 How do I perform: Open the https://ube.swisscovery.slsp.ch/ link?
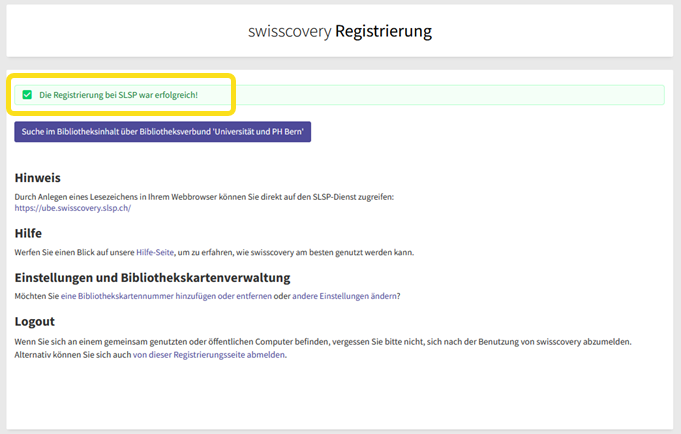point(72,208)
